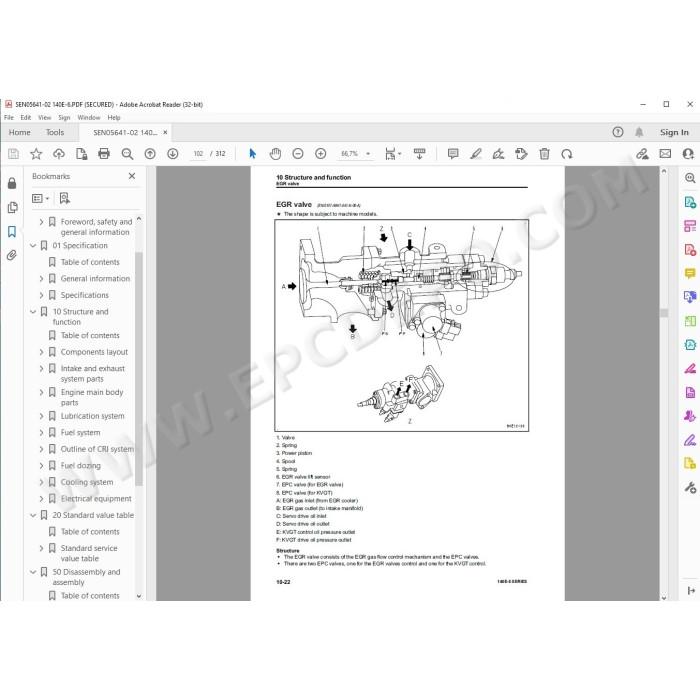Zoom in with plus circle icon
Image resolution: width=700 pixels, height=700 pixels.
tap(321, 154)
